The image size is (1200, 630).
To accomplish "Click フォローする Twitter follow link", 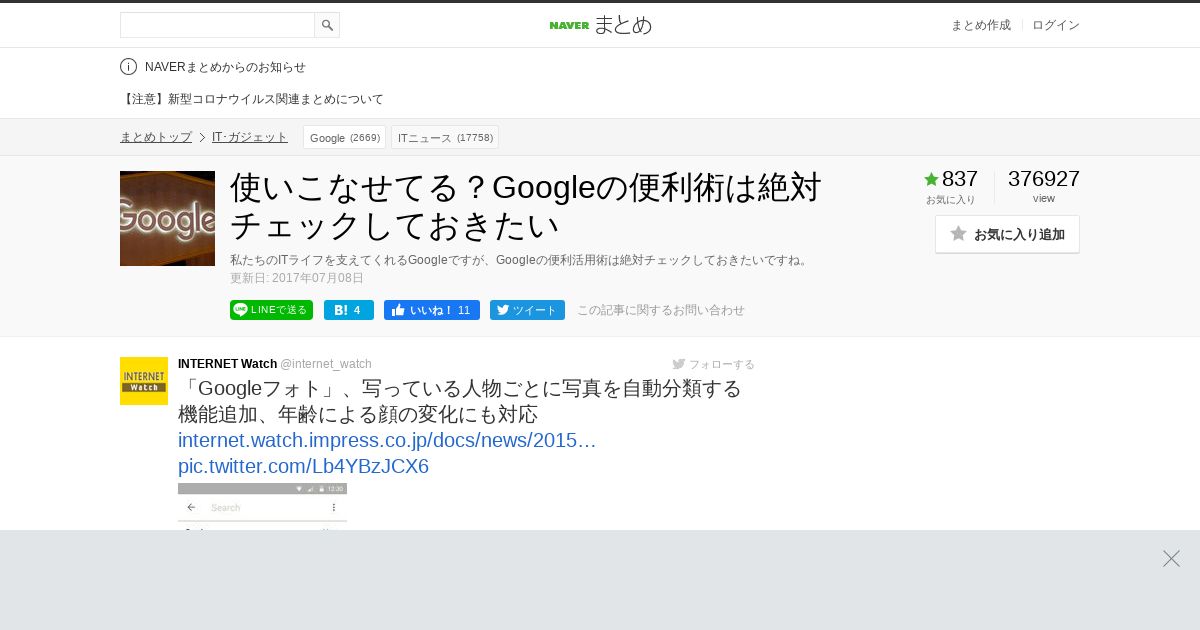I will pos(713,364).
